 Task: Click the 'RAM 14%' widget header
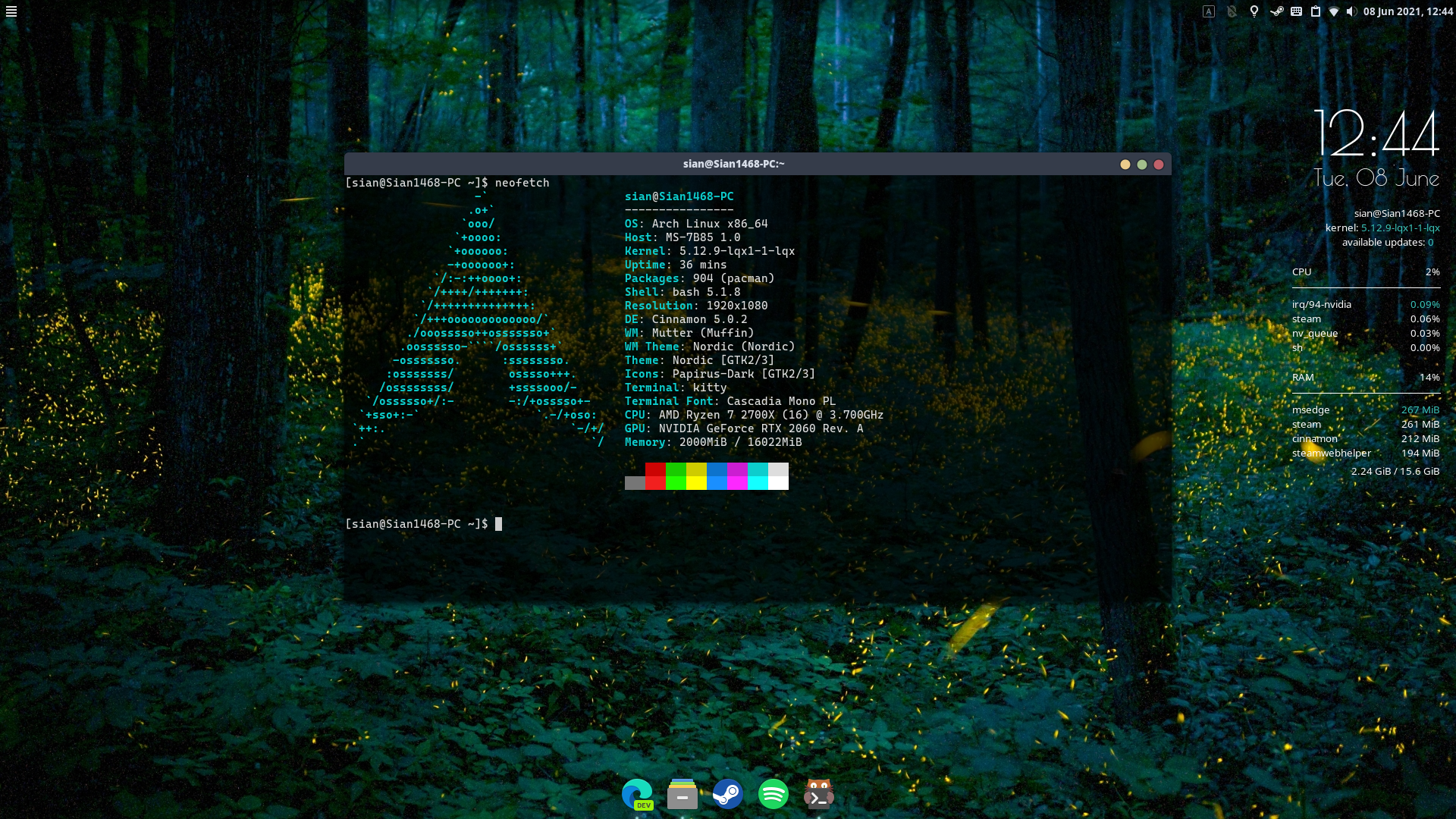1366,377
